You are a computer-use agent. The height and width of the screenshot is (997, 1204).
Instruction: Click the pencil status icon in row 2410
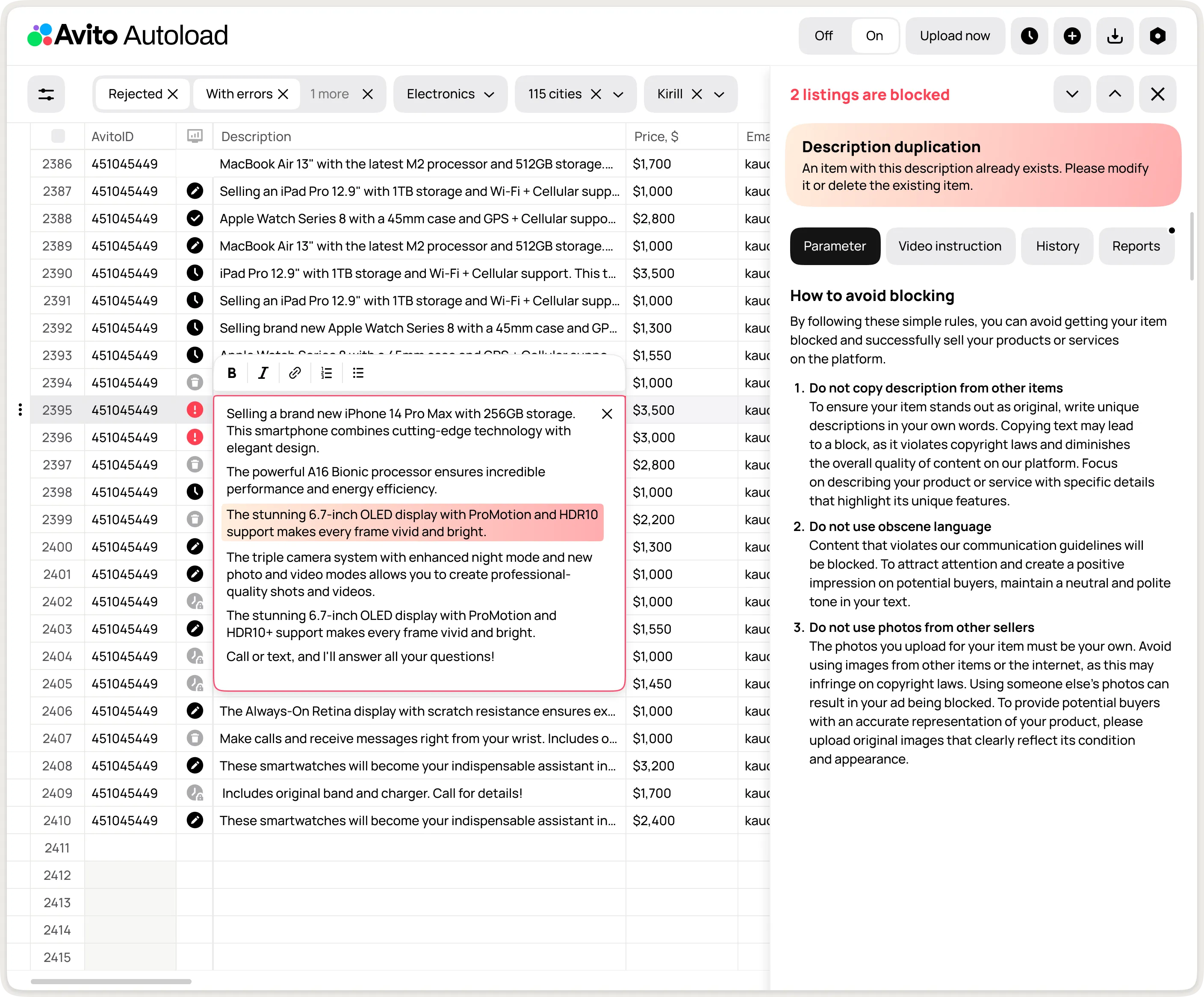(195, 820)
